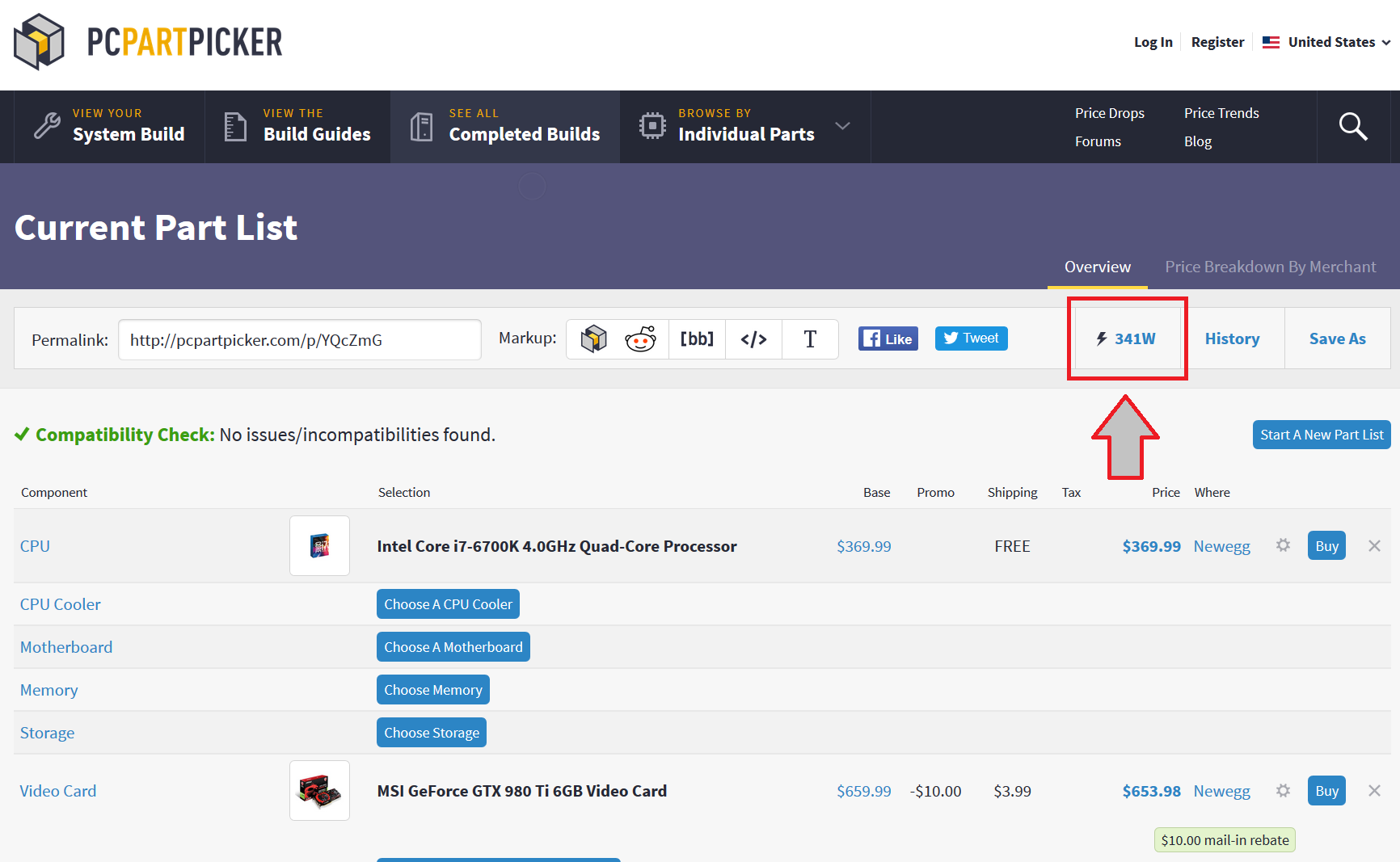The height and width of the screenshot is (862, 1400).
Task: Open the CPU component link
Action: point(35,546)
